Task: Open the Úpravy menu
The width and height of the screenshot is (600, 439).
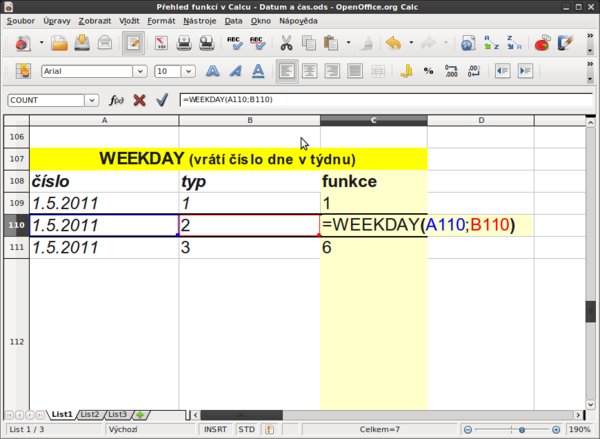Action: [x=57, y=21]
